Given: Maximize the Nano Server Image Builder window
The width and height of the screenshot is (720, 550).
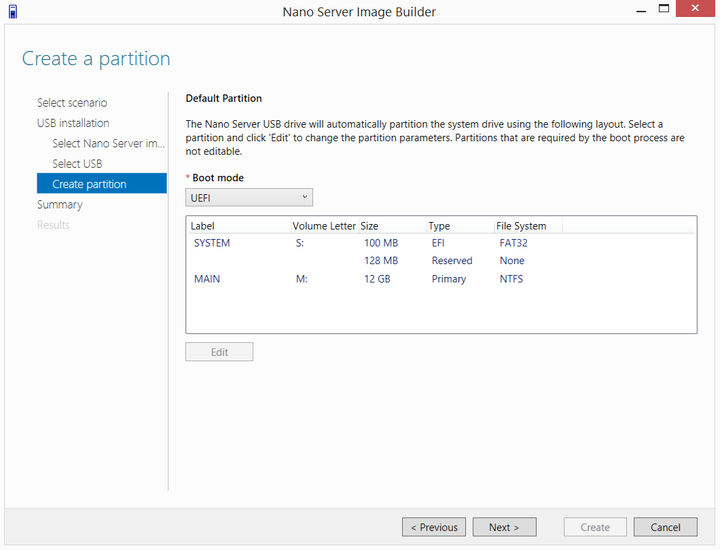Looking at the screenshot, I should [664, 8].
